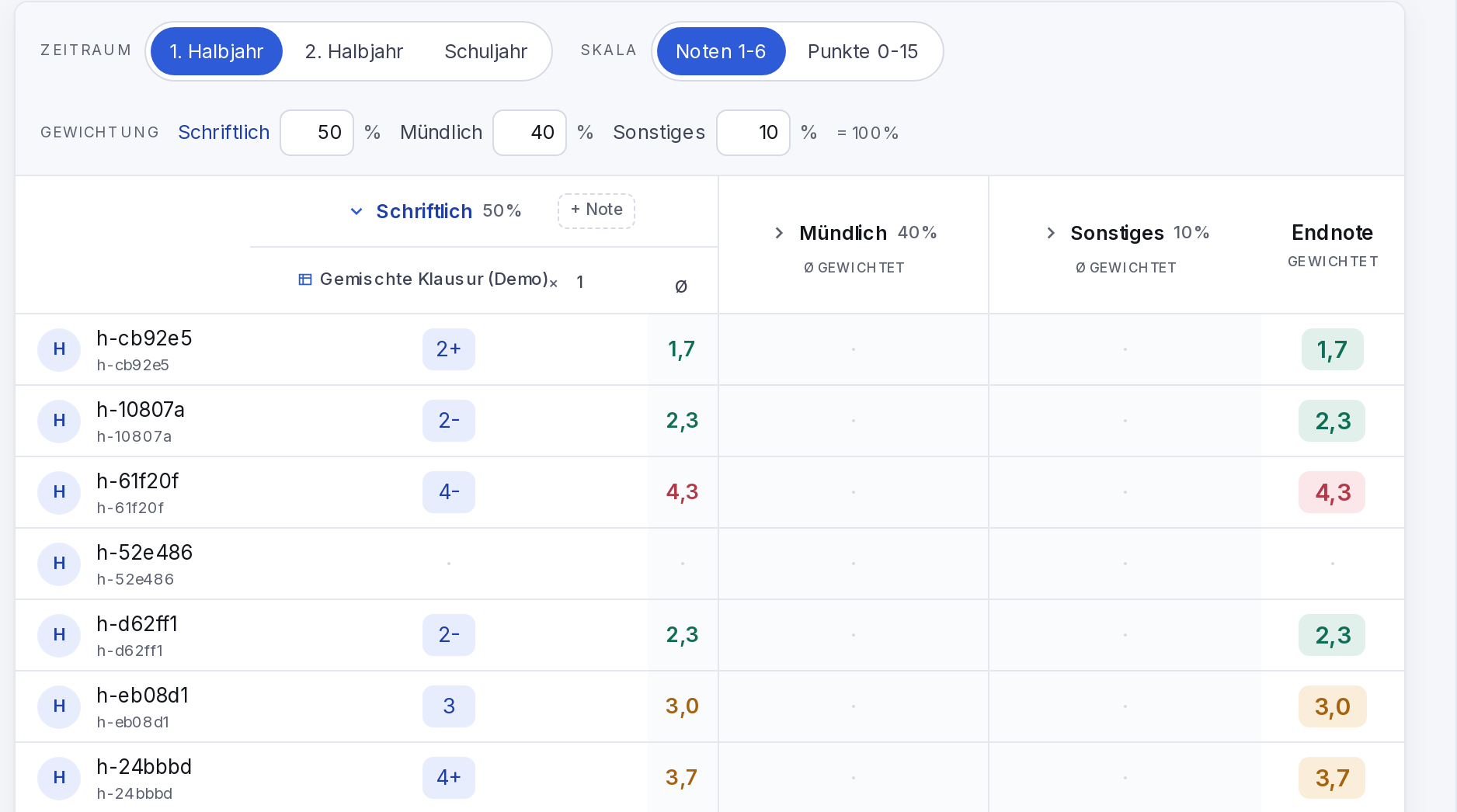Click student name h-52e486

[x=144, y=553]
